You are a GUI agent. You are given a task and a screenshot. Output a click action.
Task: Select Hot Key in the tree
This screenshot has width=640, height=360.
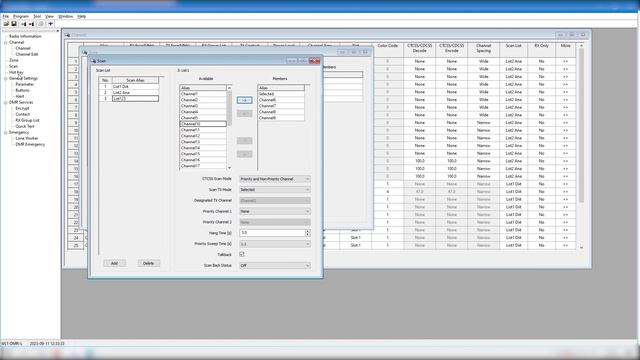16,72
